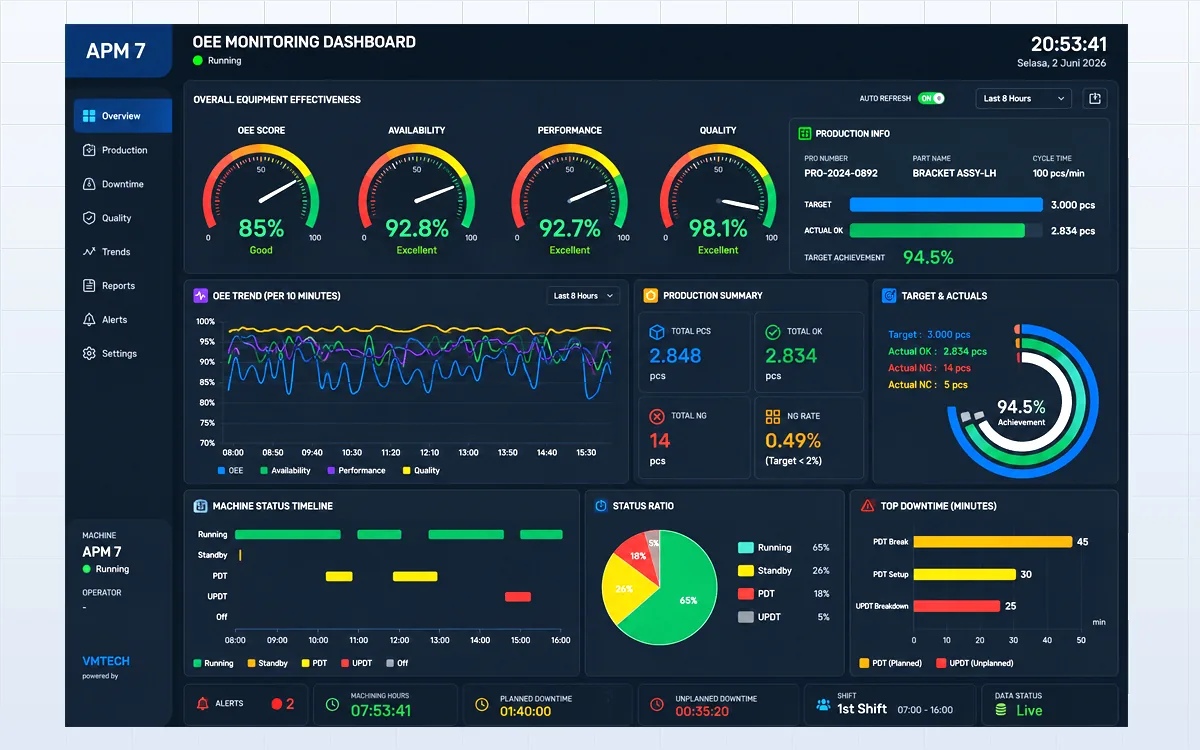Click the PDT Break downtime bar
This screenshot has height=750, width=1200.
pyautogui.click(x=992, y=542)
